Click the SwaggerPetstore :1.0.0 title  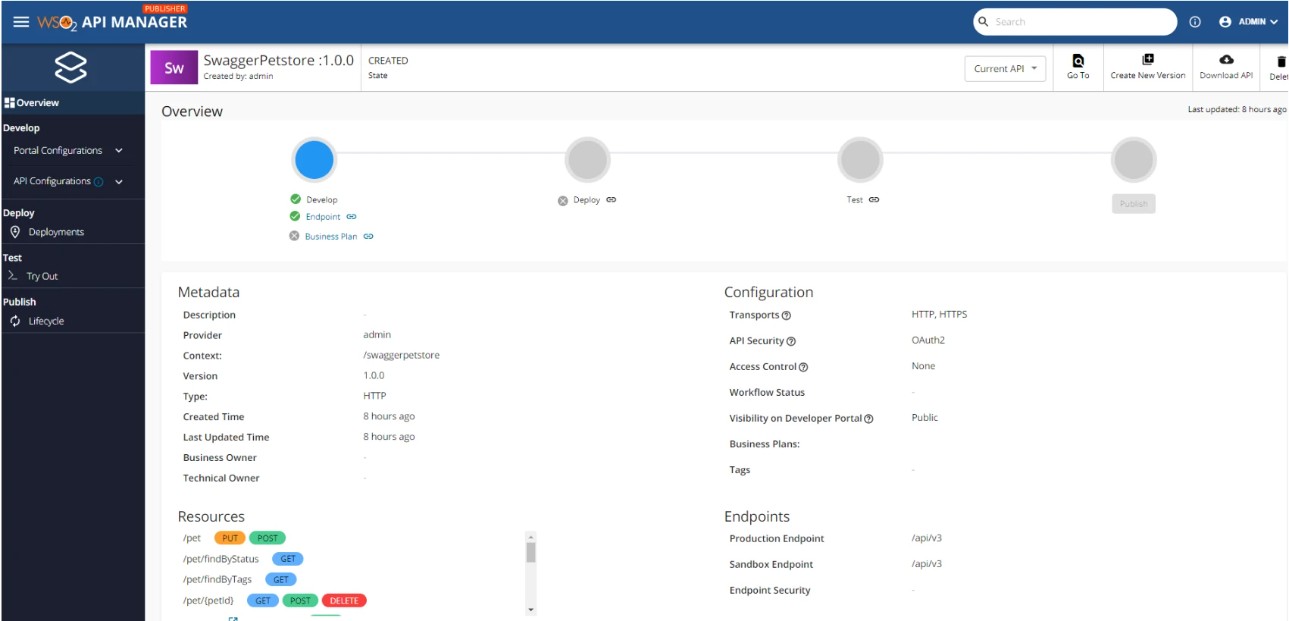click(x=279, y=60)
